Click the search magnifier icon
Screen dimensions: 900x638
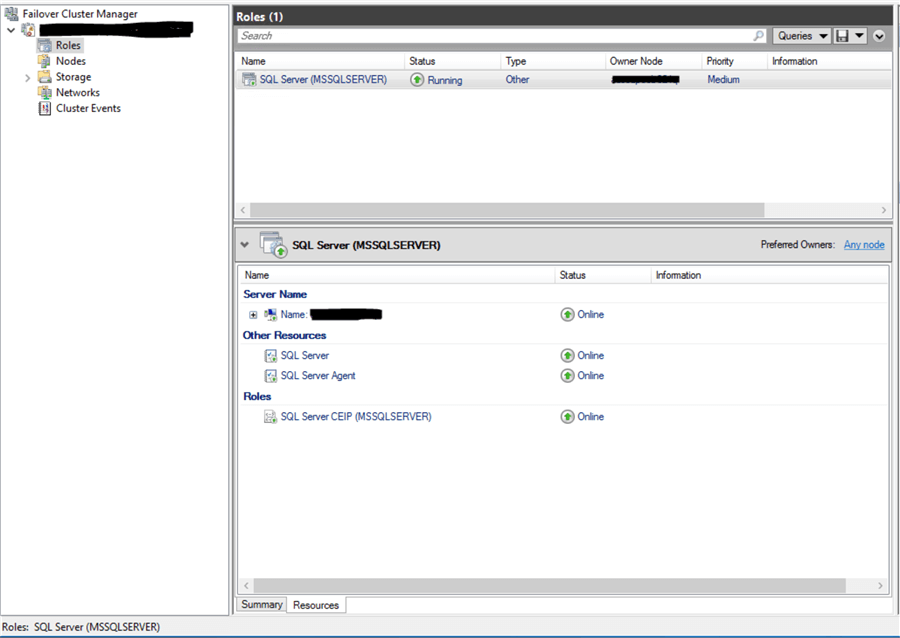(758, 36)
